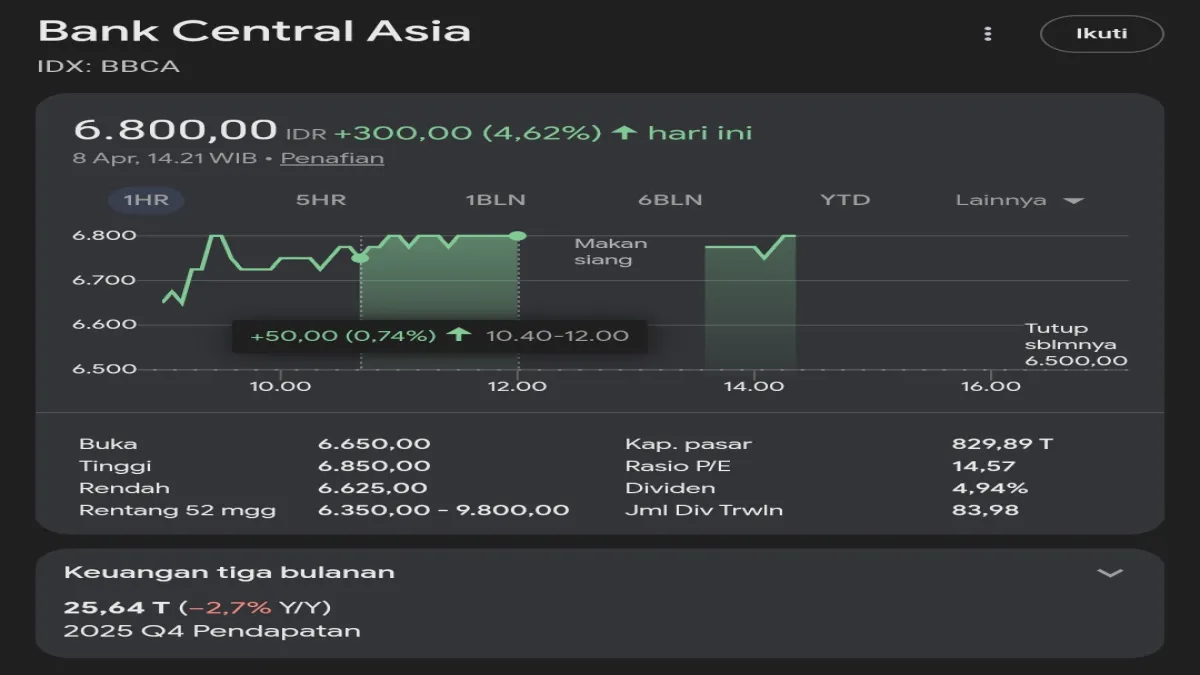
Task: Click the Tutup sblmnya 6.500,00 label
Action: [1075, 344]
